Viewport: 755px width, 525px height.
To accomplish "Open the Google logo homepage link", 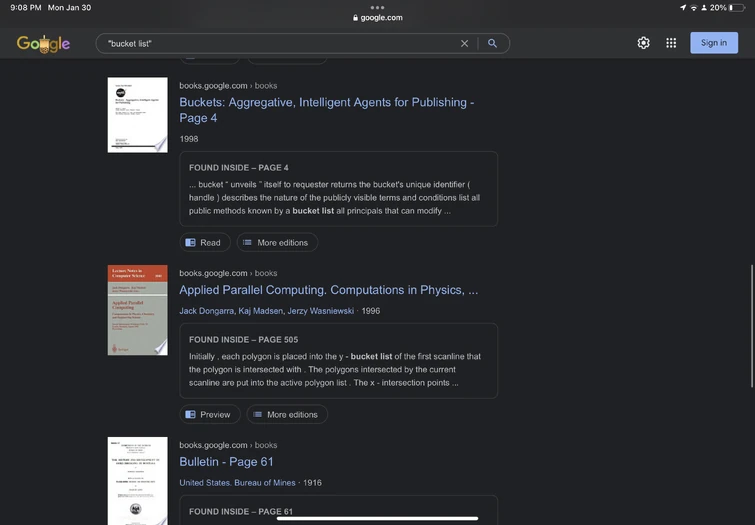I will [43, 43].
